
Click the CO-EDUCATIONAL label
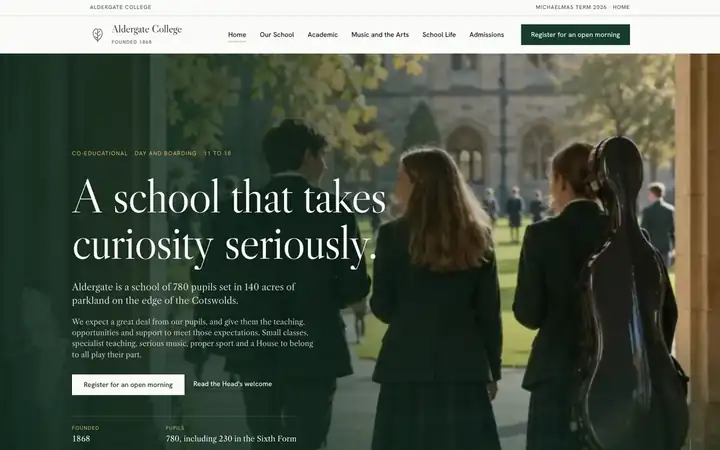pos(100,153)
